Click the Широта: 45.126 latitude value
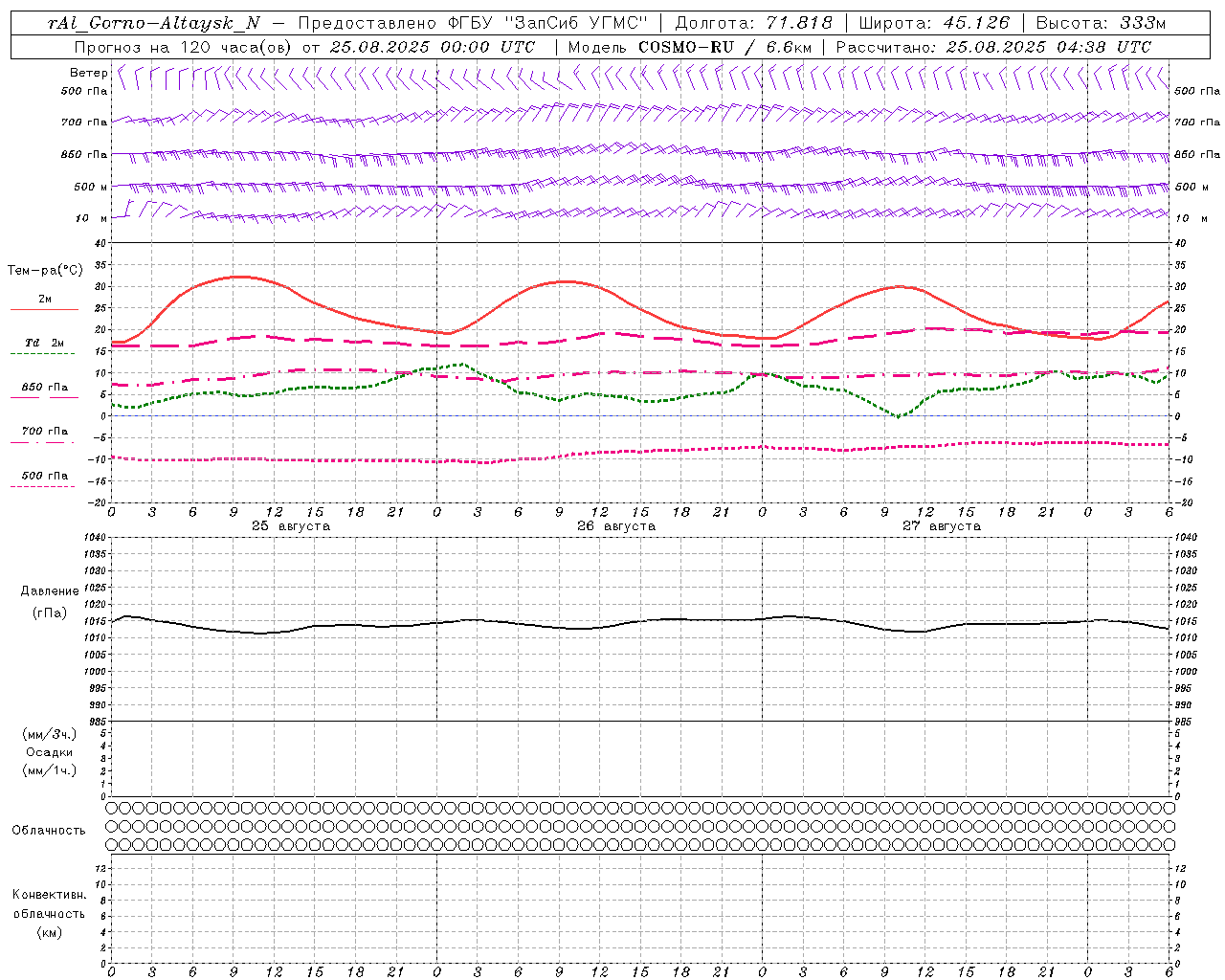The image size is (1225, 980). click(934, 23)
